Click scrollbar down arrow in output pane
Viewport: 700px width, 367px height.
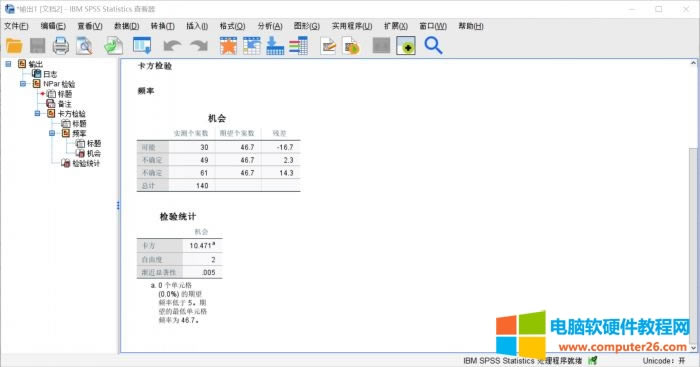(x=693, y=347)
